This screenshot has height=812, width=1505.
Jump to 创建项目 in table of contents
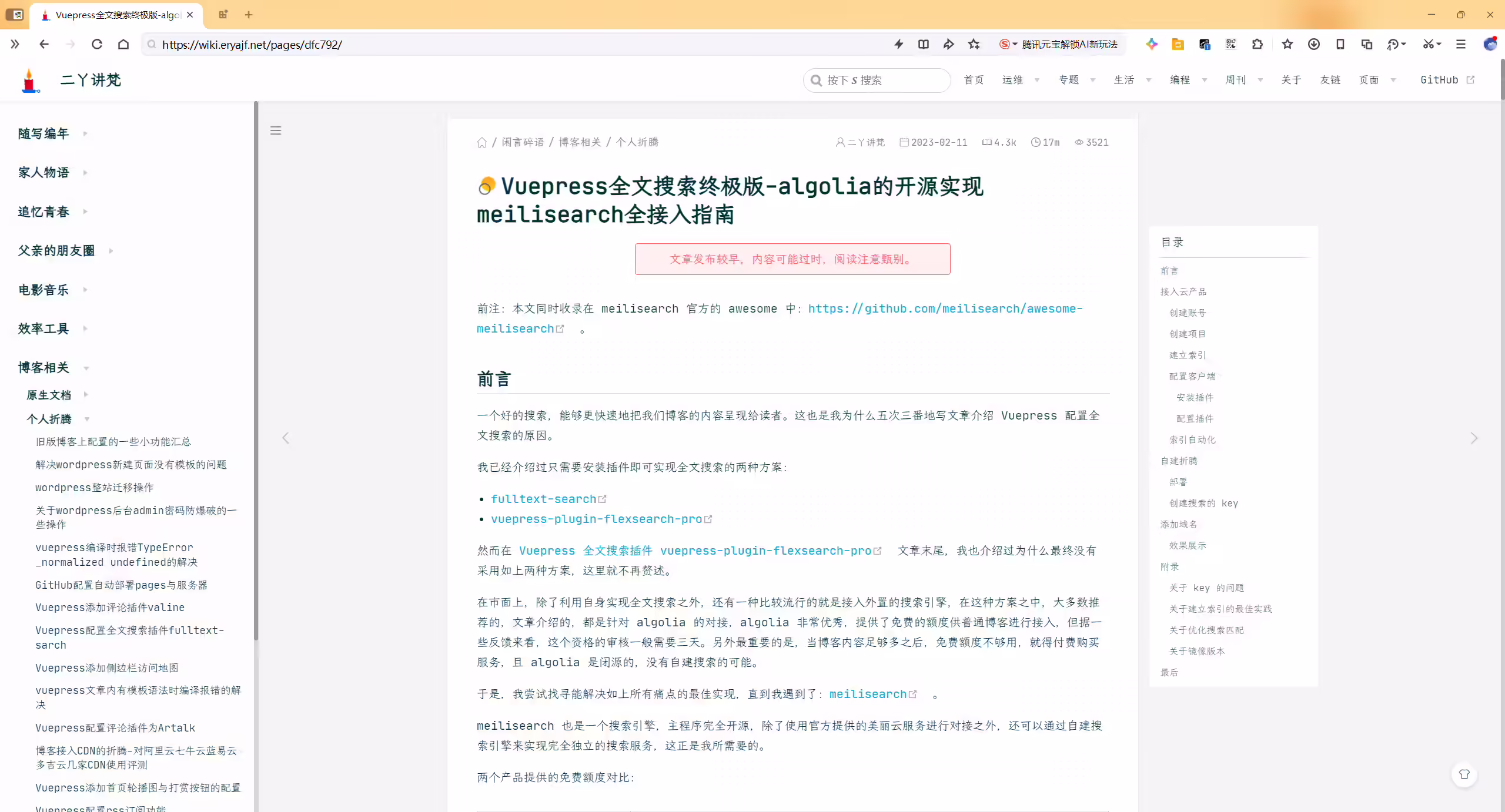tap(1187, 334)
